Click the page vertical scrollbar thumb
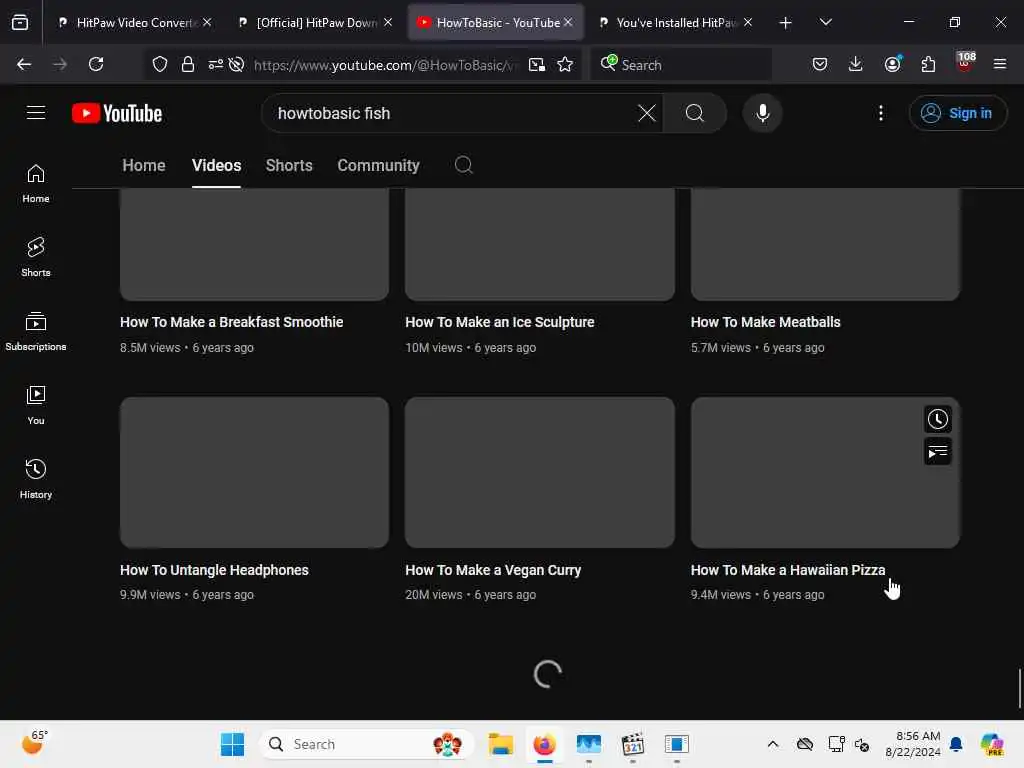Screen dimensions: 1024x768 click(x=1020, y=688)
